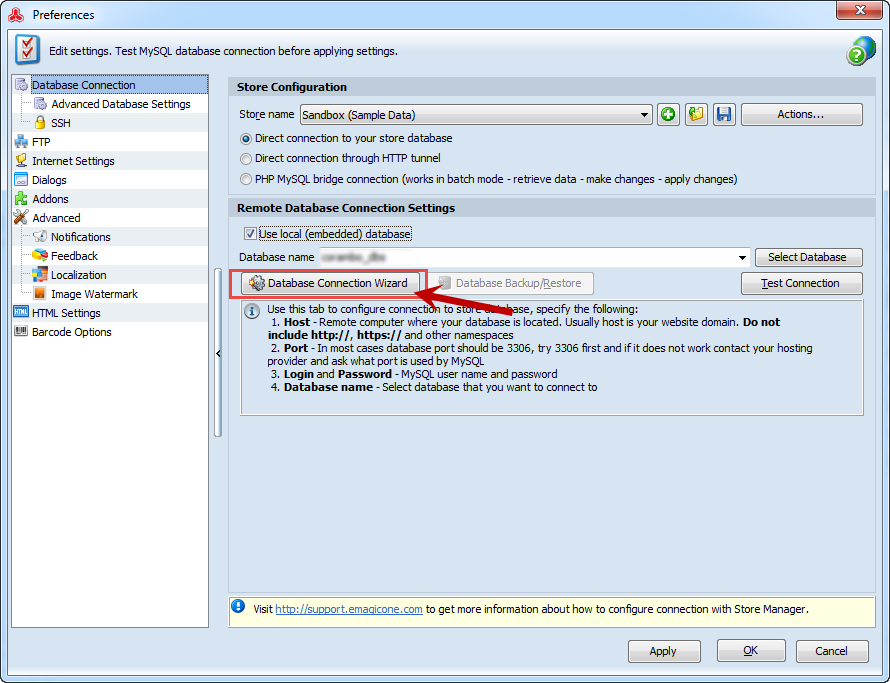Select Direct connection through HTTP tunnel
The image size is (890, 683).
[x=246, y=158]
